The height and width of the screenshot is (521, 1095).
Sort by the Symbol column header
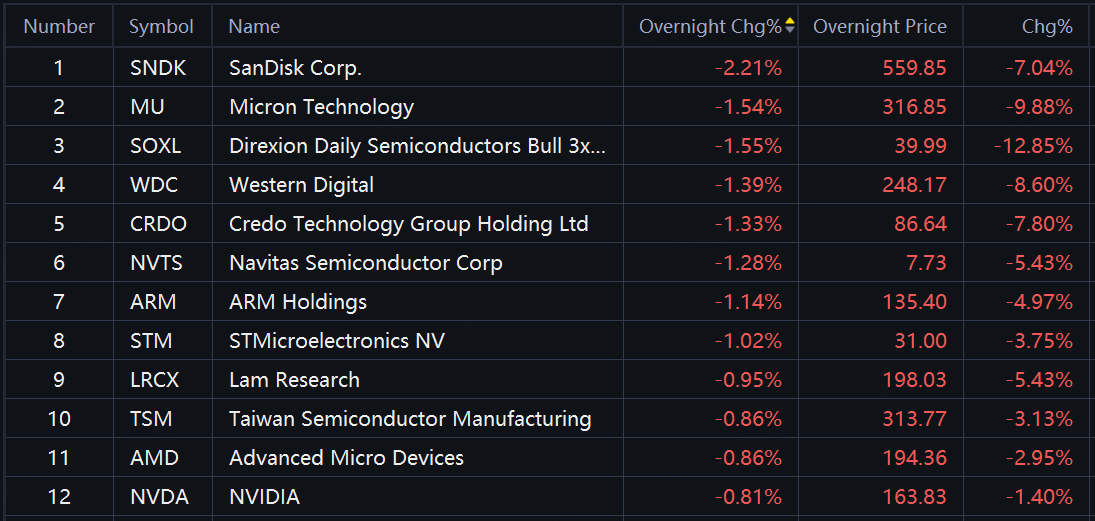point(161,27)
